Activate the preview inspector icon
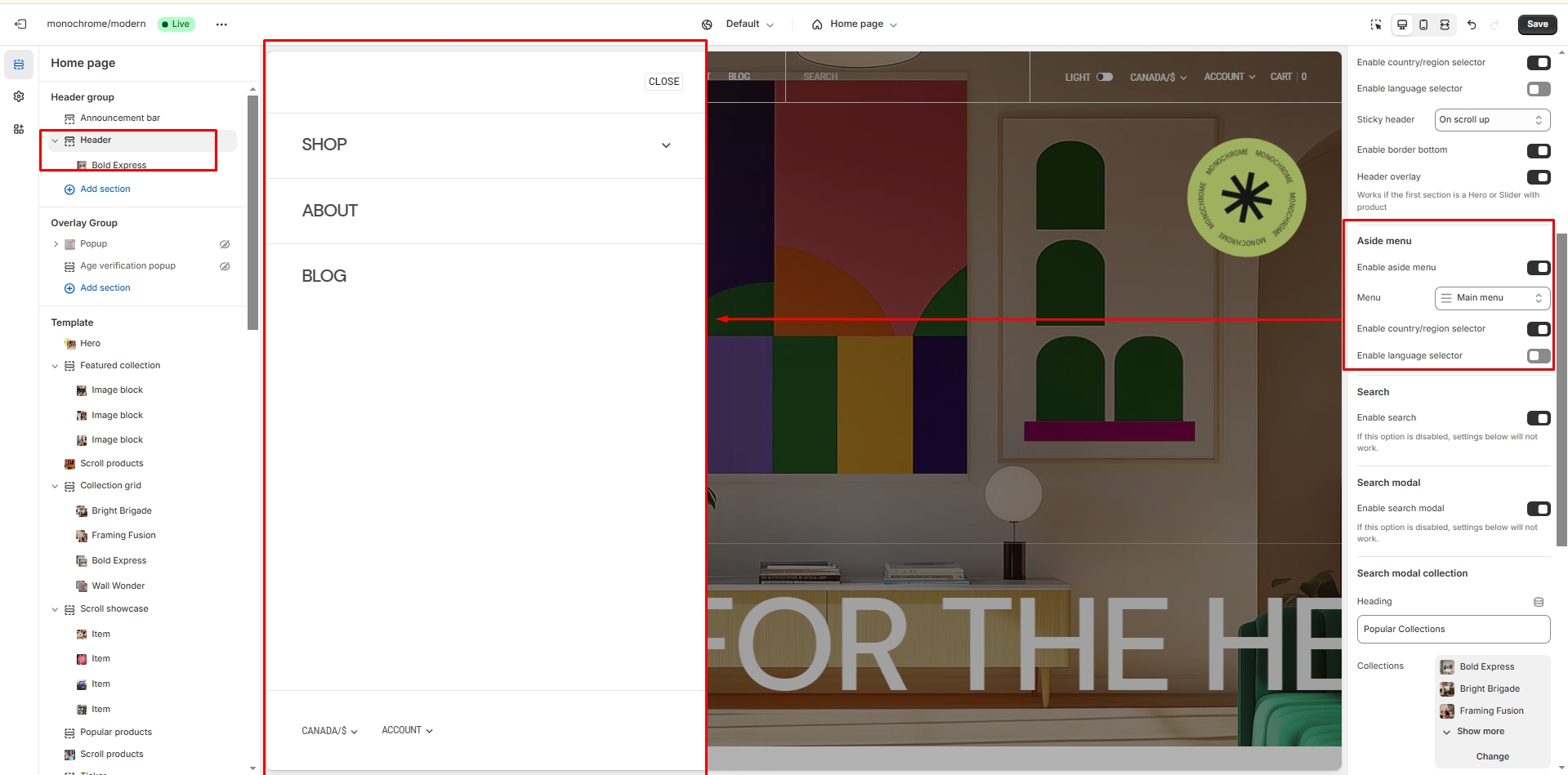The image size is (1568, 775). click(x=1376, y=24)
